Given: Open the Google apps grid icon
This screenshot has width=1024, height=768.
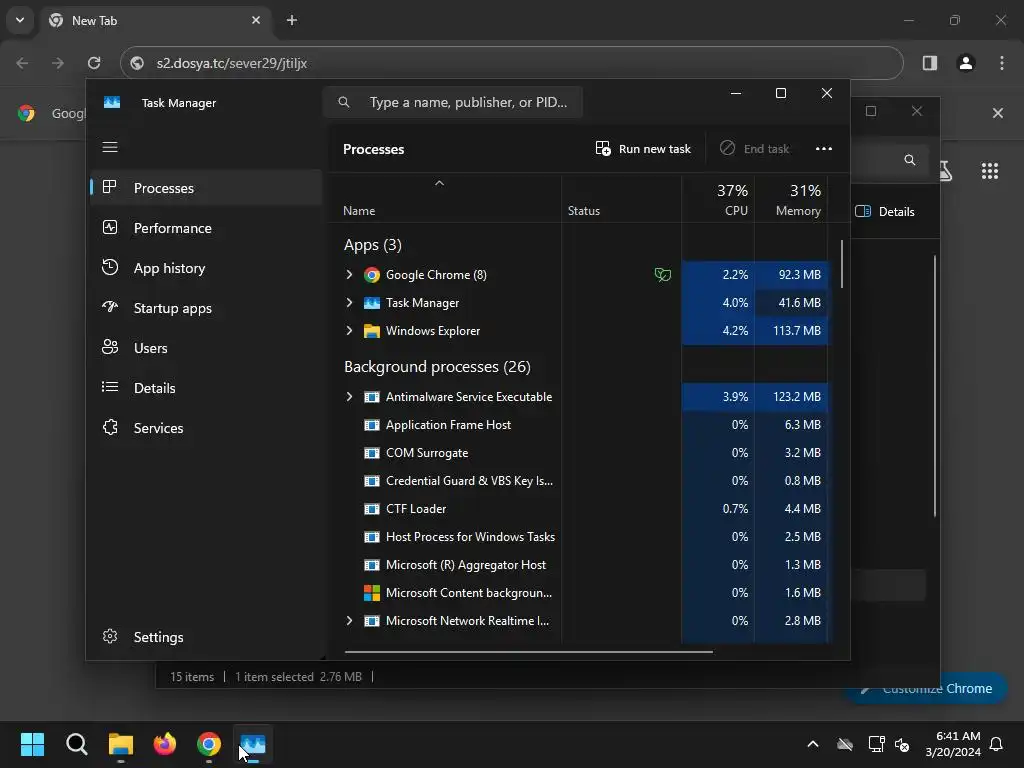Looking at the screenshot, I should (x=990, y=171).
